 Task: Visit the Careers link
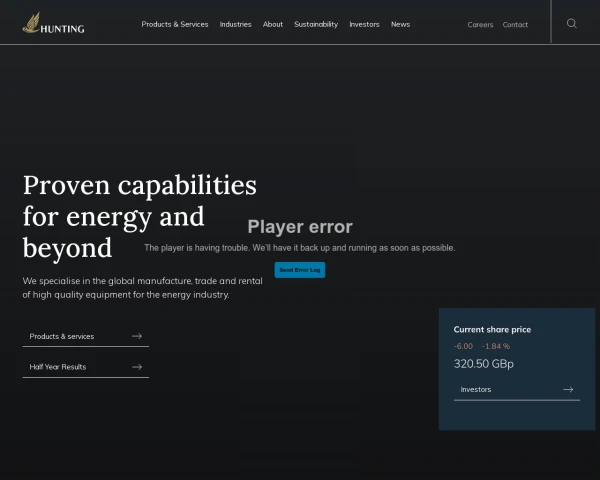[480, 24]
